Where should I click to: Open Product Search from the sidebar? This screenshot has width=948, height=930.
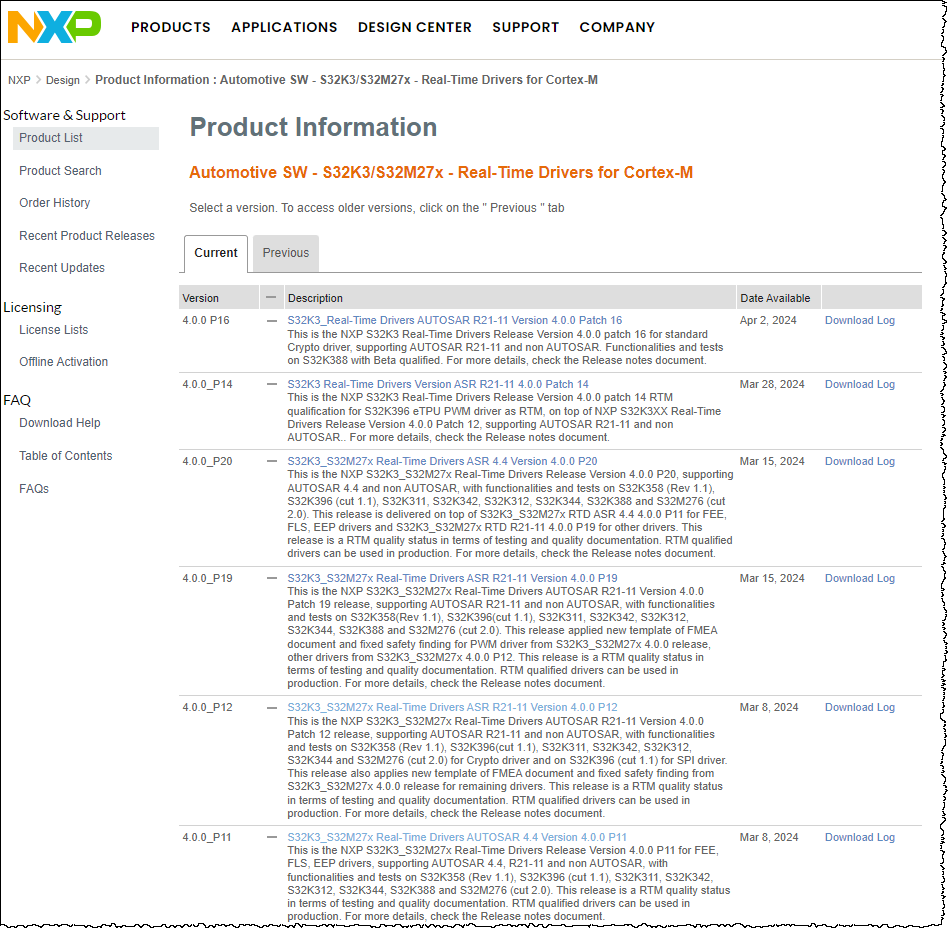click(61, 171)
